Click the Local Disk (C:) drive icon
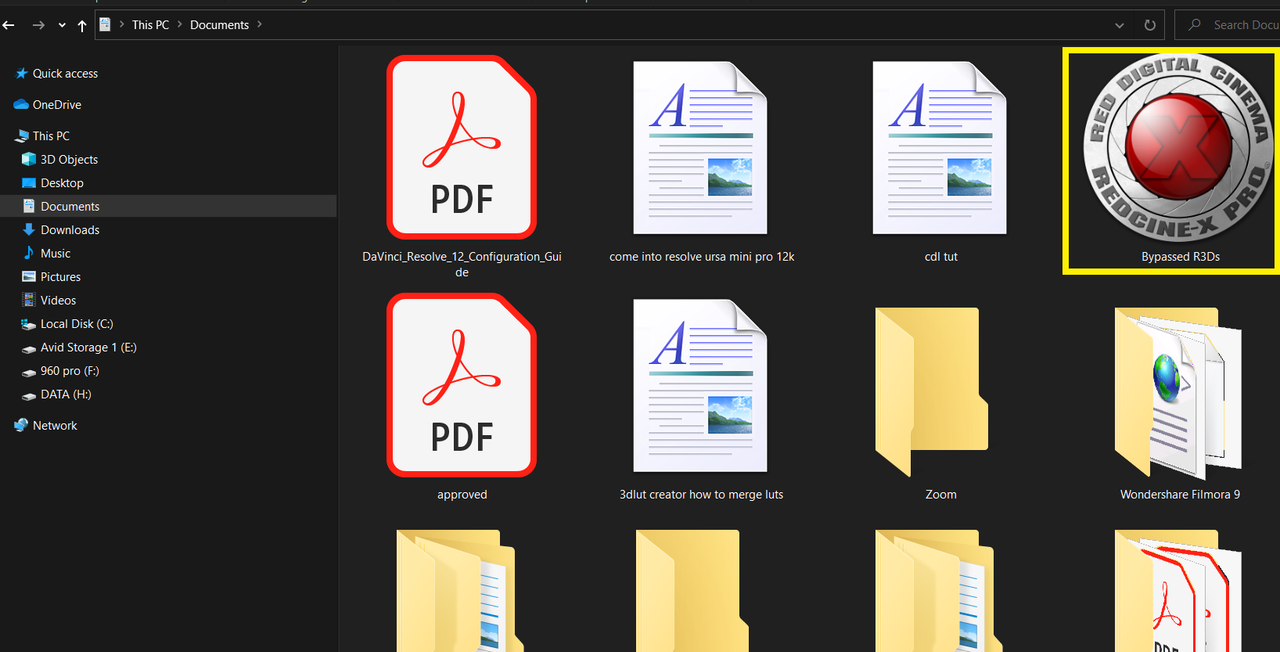Screen dimensions: 1280x652 [x=29, y=324]
